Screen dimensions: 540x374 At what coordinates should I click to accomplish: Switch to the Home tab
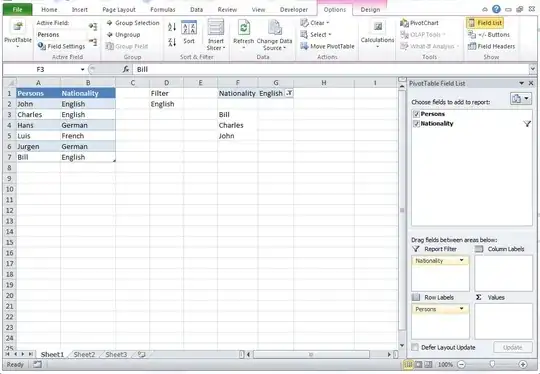pos(49,10)
